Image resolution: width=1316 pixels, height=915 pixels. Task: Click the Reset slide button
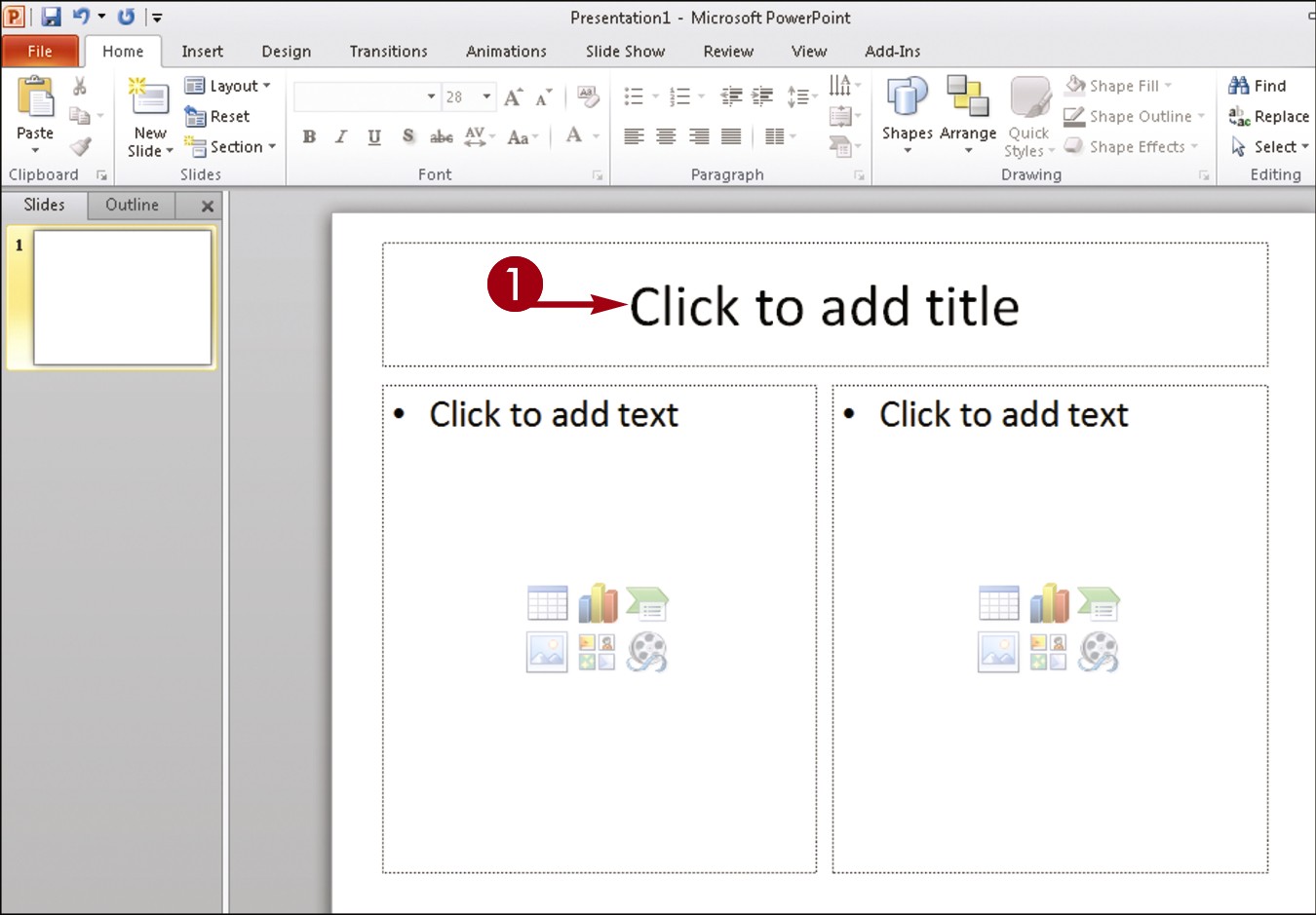(x=217, y=117)
